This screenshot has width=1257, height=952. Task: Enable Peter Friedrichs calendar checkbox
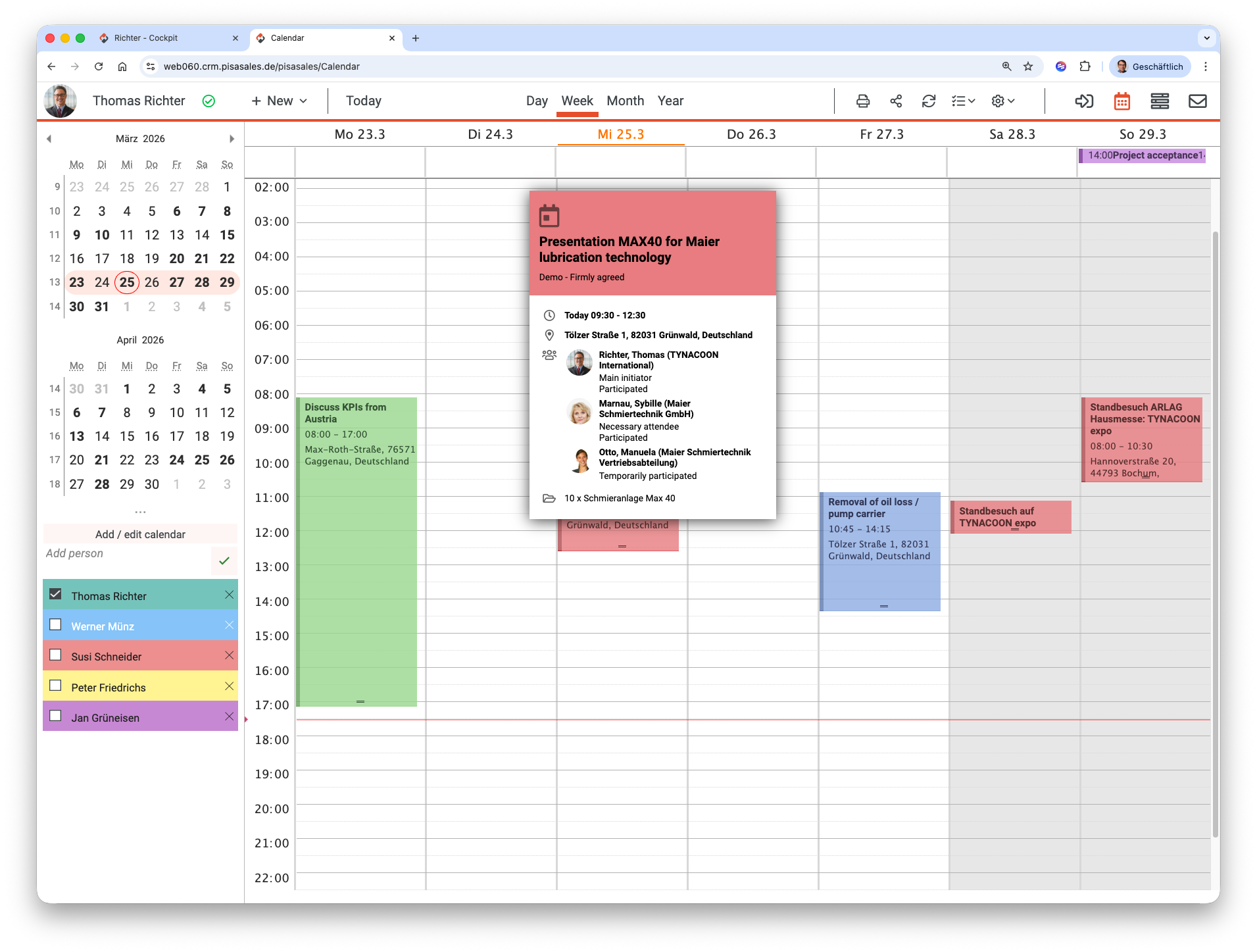coord(56,686)
